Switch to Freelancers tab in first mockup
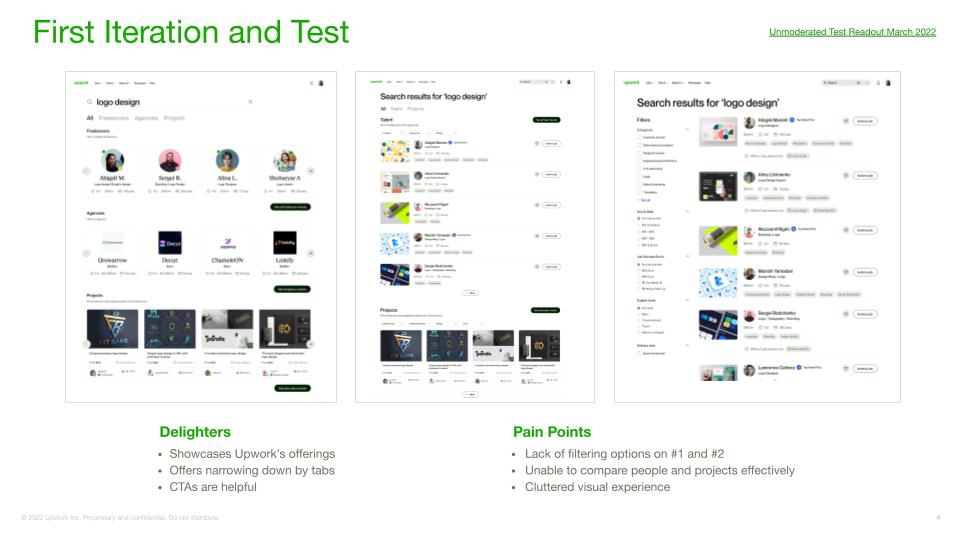Image resolution: width=960 pixels, height=540 pixels. coord(114,118)
